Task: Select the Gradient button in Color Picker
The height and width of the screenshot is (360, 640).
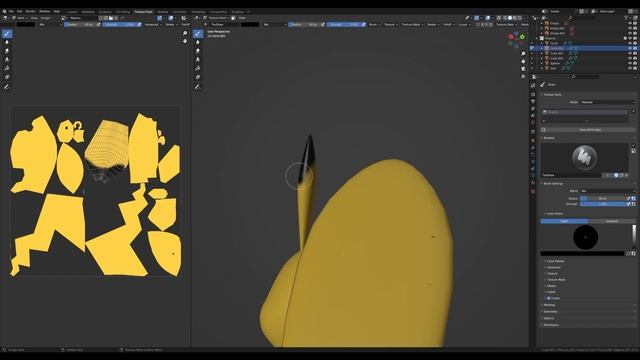Action: click(612, 221)
